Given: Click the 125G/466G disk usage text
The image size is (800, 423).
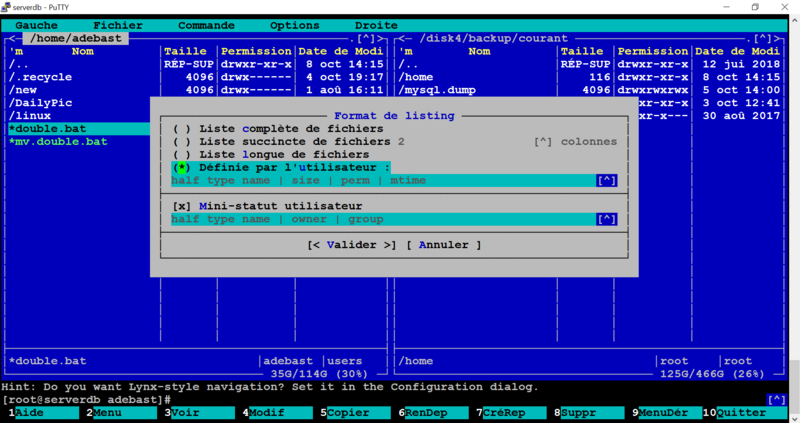Looking at the screenshot, I should point(712,374).
